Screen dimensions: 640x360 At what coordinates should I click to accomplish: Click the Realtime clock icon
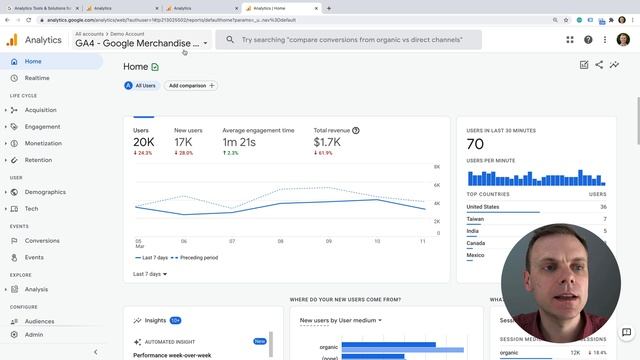(x=14, y=78)
